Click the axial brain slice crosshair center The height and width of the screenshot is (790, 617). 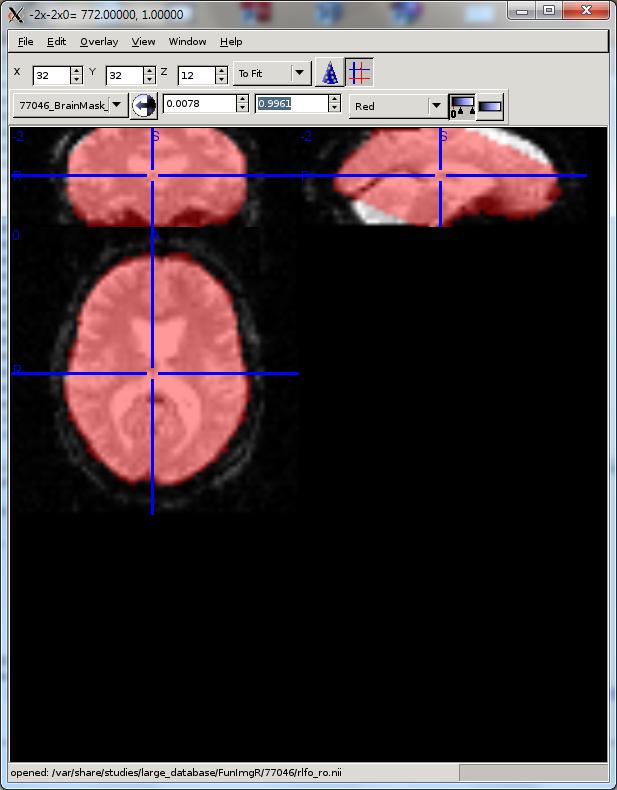tap(152, 373)
